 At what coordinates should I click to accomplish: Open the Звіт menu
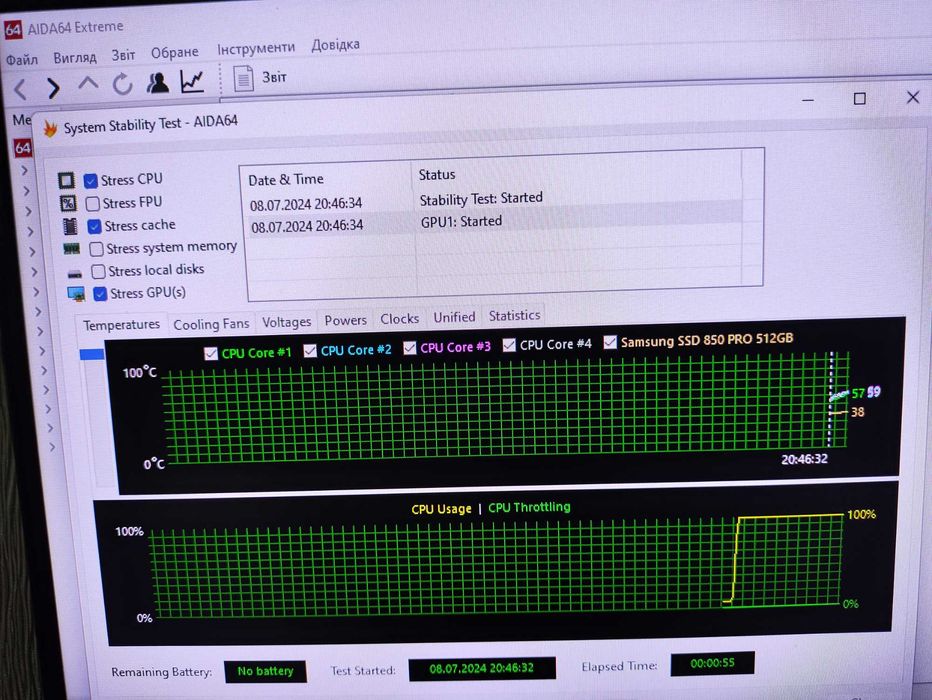click(x=124, y=55)
